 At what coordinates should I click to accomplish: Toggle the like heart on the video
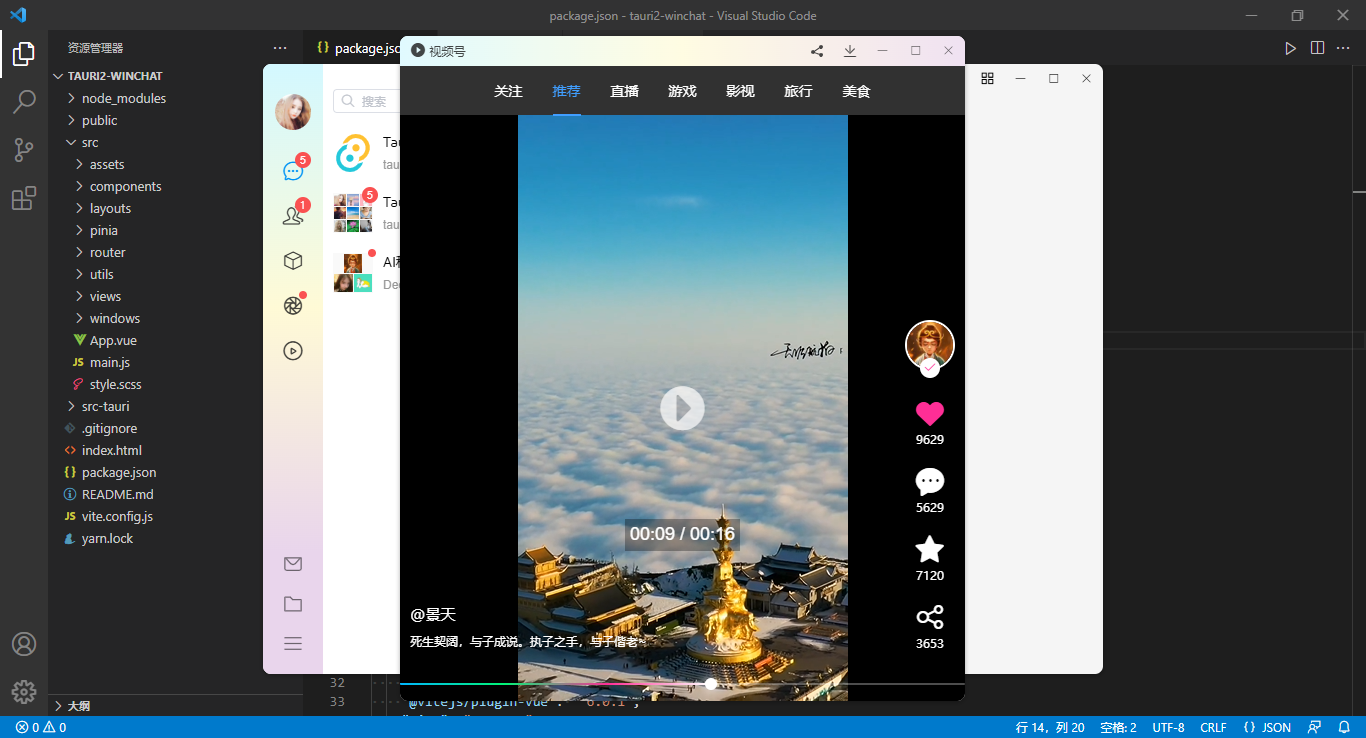[x=929, y=413]
